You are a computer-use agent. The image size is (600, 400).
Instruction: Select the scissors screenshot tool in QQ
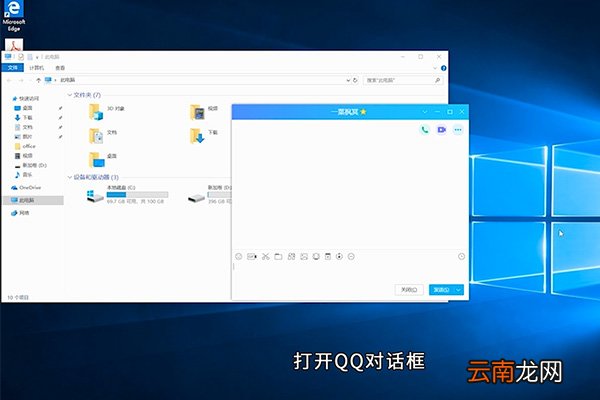(x=266, y=256)
